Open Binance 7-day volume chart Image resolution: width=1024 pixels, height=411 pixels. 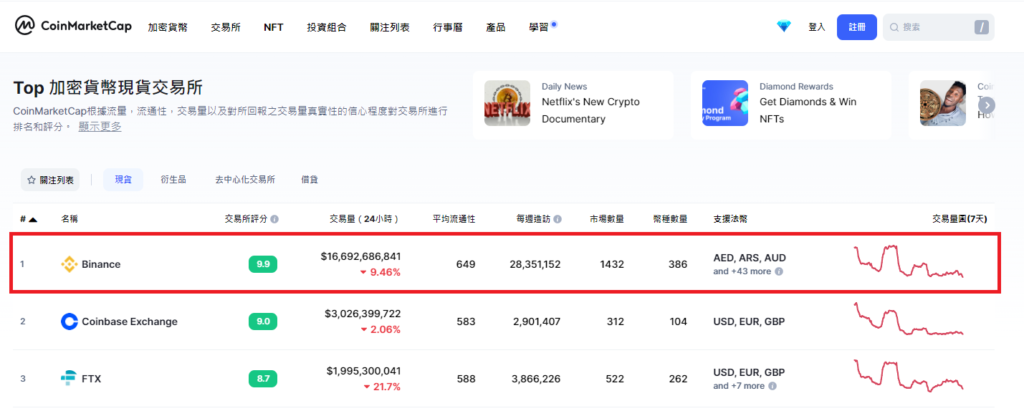coord(908,263)
